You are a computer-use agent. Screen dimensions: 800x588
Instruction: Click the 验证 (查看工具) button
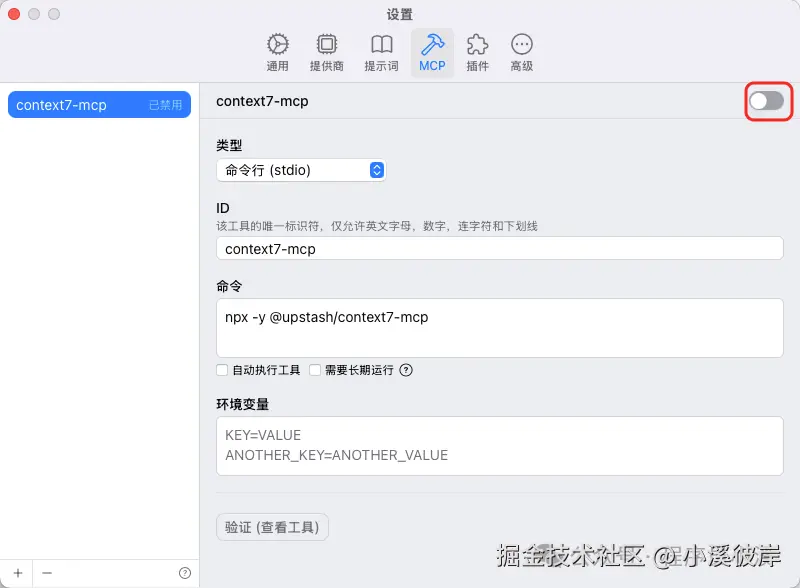[x=272, y=527]
